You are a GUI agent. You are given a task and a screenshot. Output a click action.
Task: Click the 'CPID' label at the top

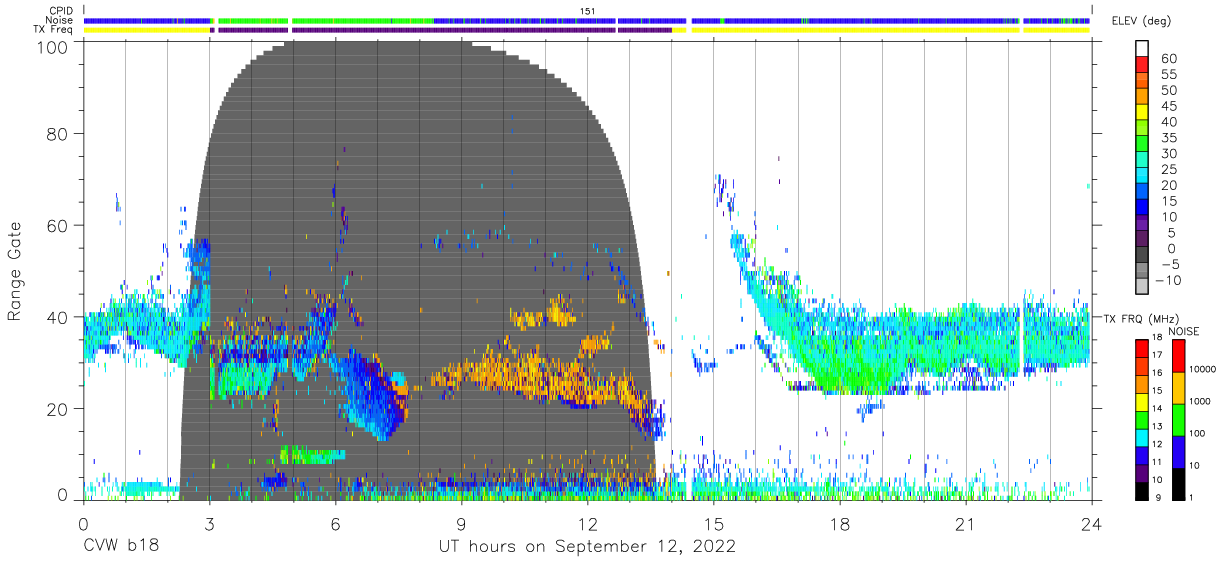(60, 10)
